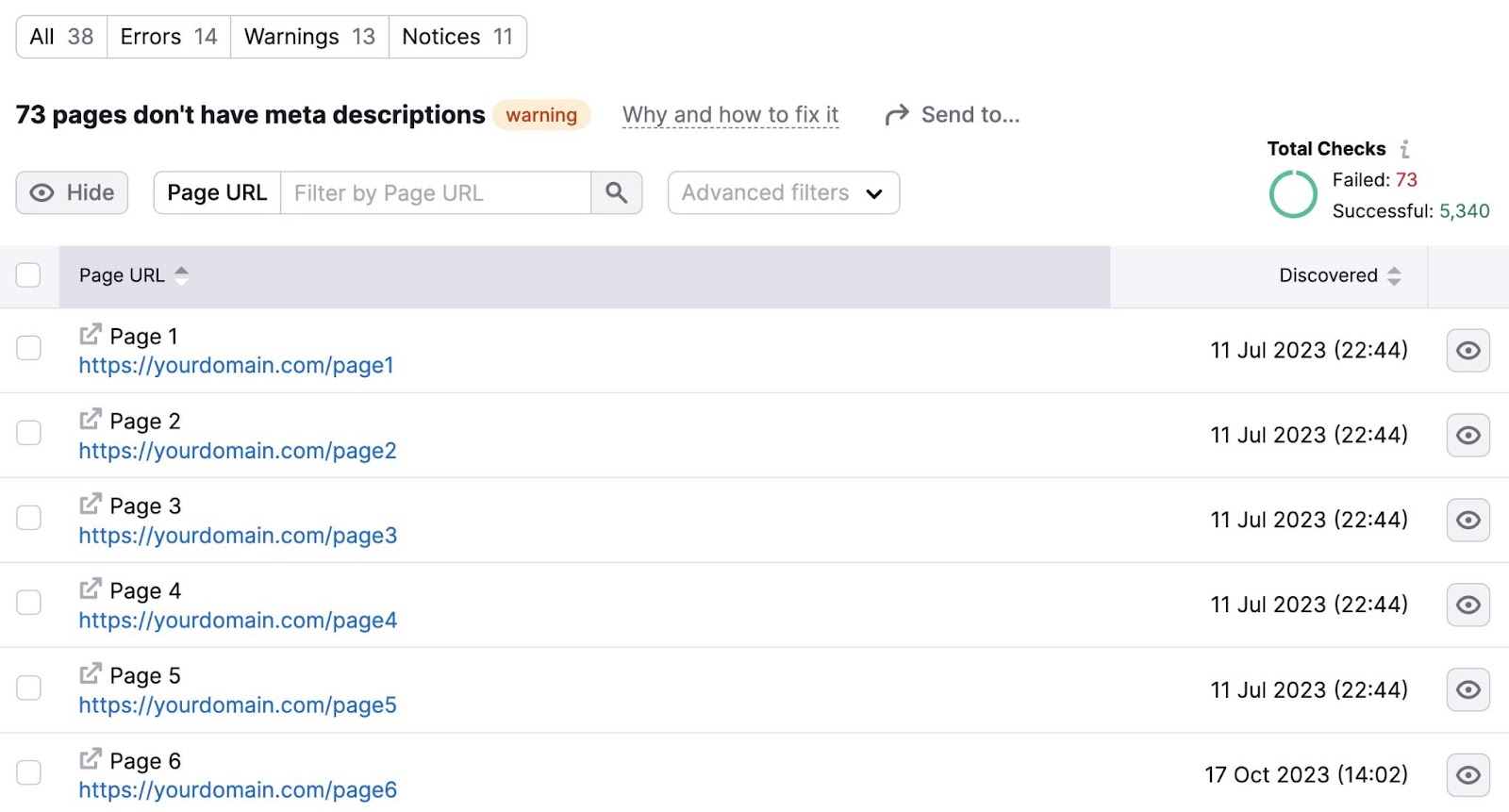Check the Page 3 row checkbox
Image resolution: width=1509 pixels, height=812 pixels.
point(29,518)
